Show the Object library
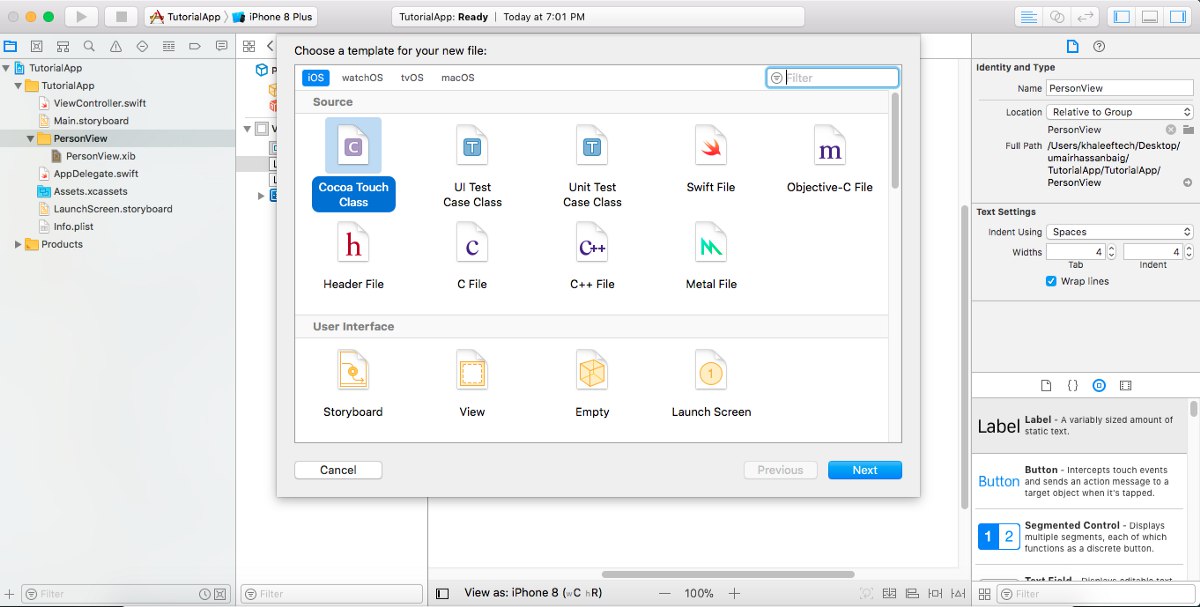1200x607 pixels. tap(1099, 385)
